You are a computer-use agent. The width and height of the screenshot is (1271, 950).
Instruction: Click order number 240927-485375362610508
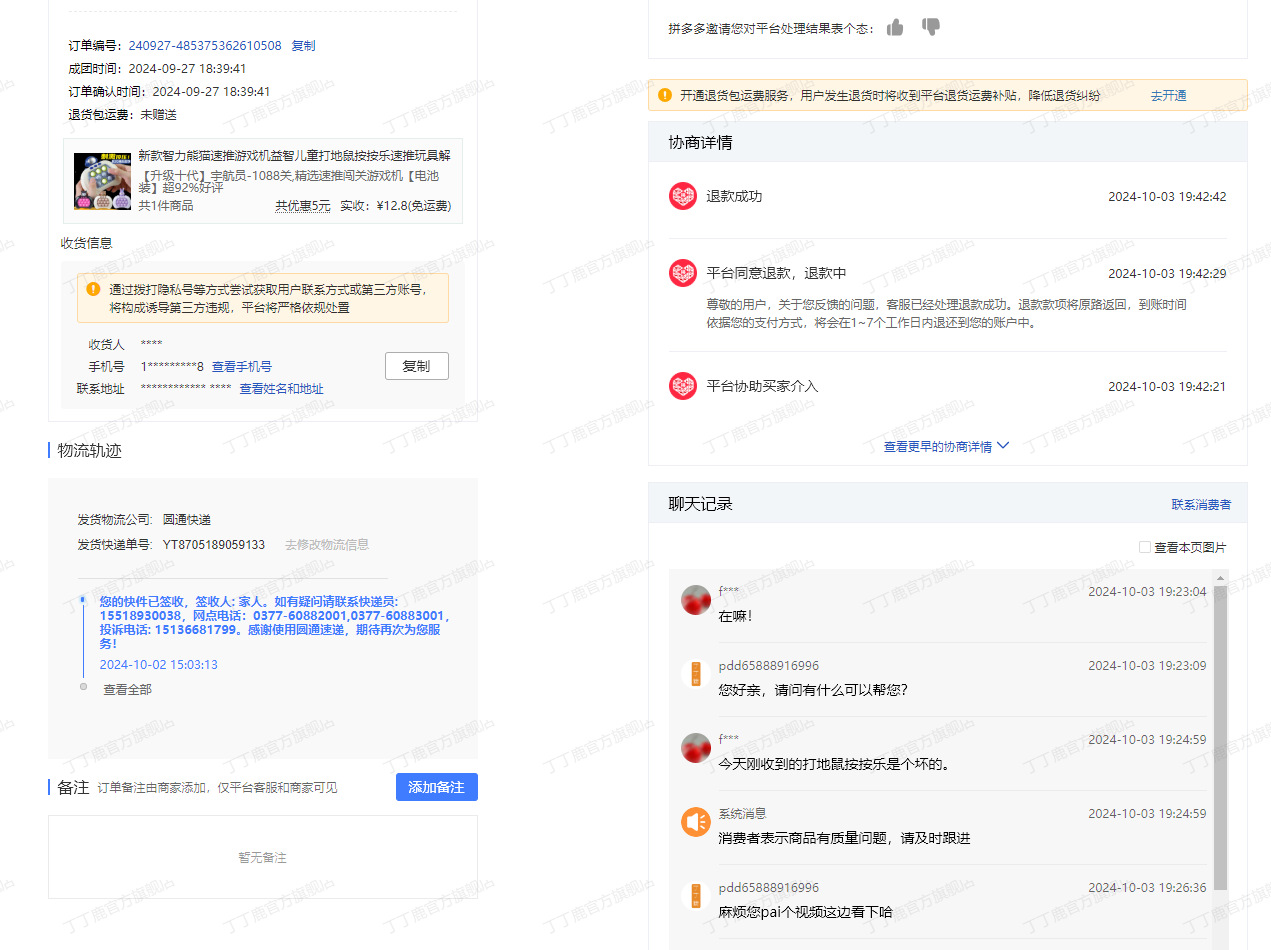point(205,45)
